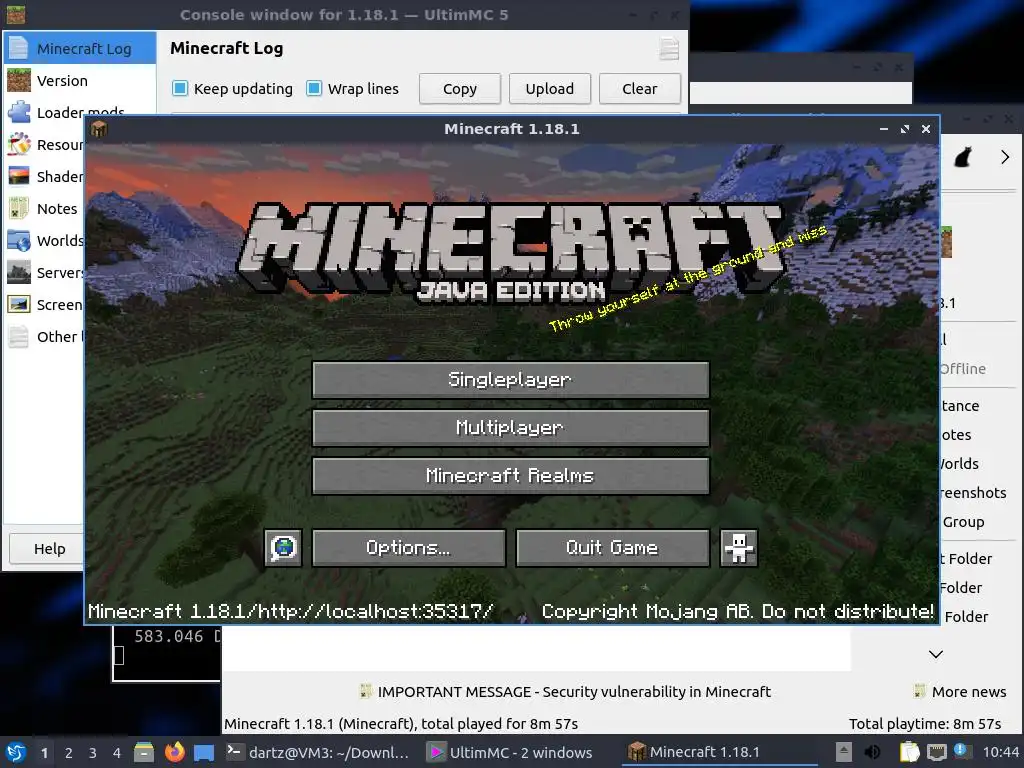Click Copy in the Minecraft Log console

point(460,89)
